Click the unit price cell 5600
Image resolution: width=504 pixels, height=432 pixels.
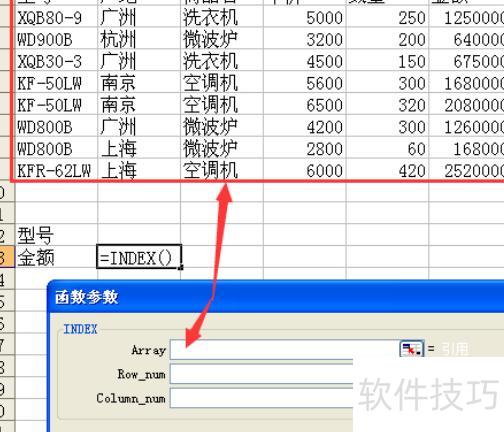(x=305, y=83)
